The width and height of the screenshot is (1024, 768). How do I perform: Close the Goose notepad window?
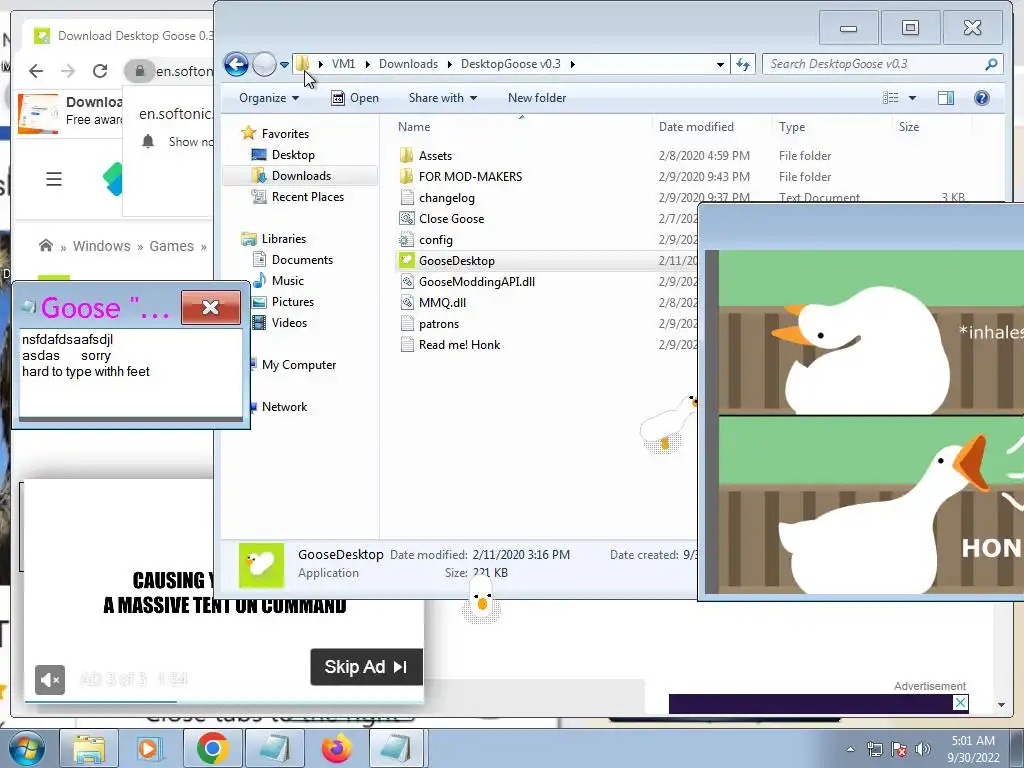[x=210, y=308]
